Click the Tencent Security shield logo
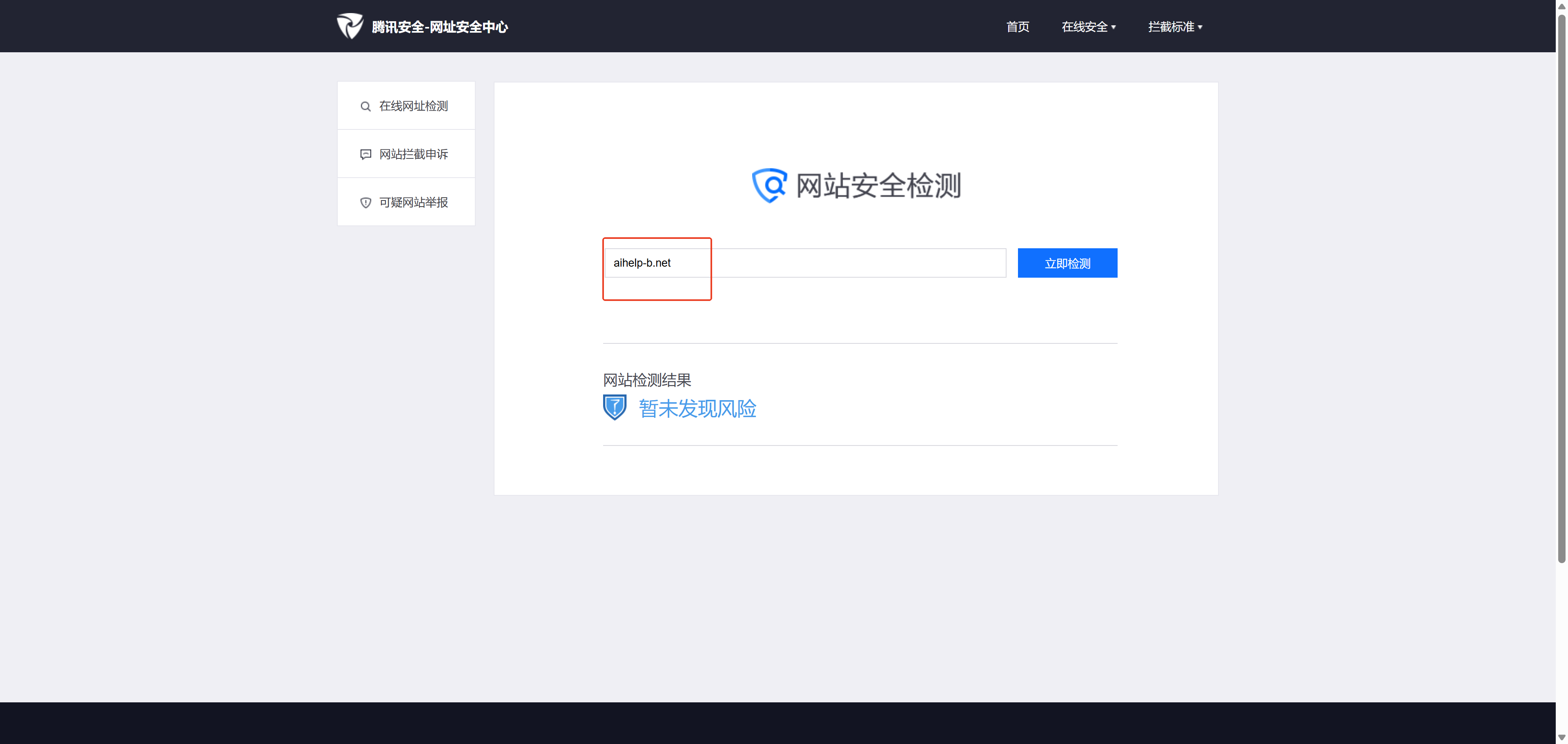The height and width of the screenshot is (744, 1568). 350,26
